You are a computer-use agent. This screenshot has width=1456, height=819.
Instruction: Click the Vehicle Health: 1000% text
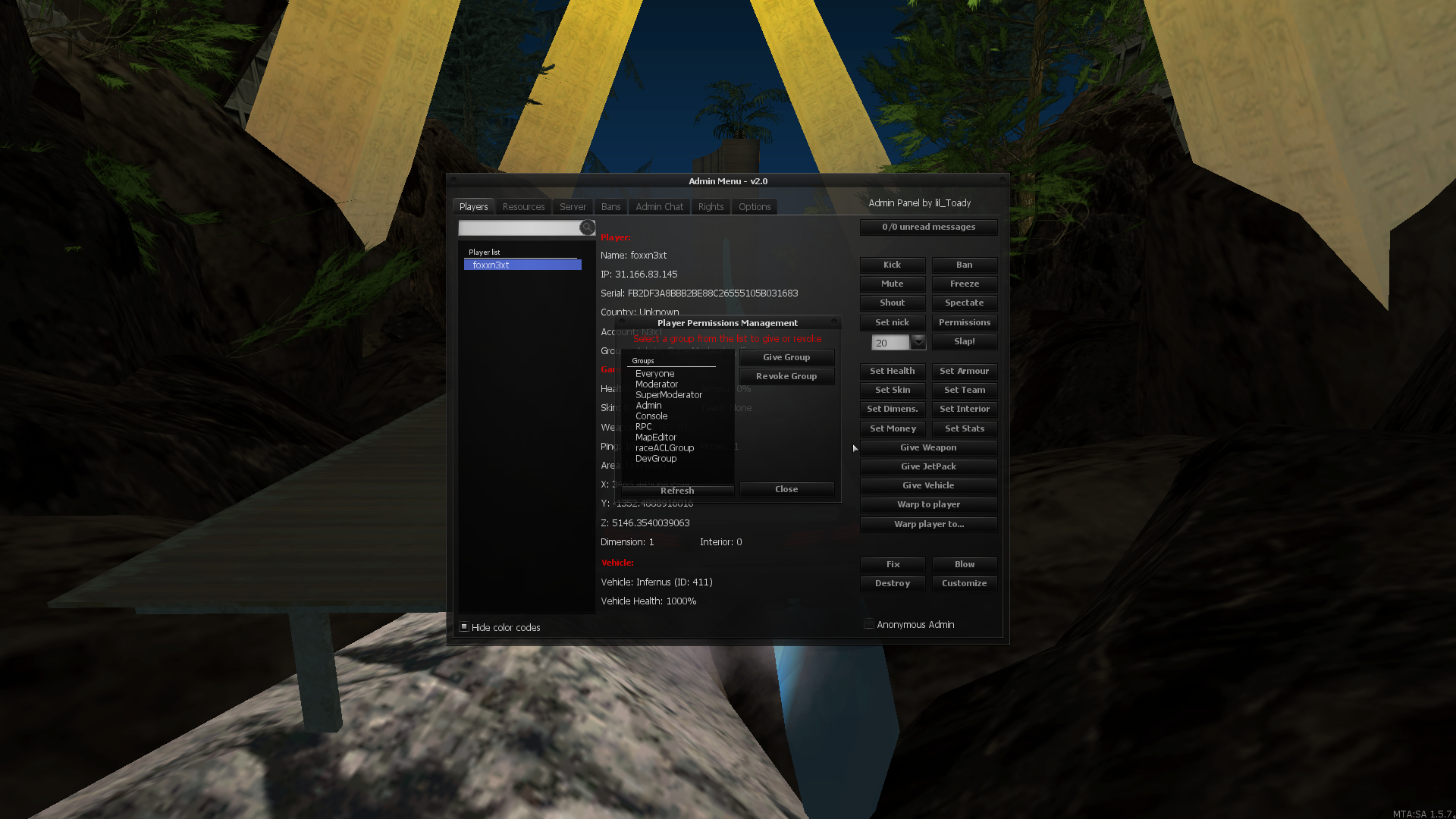648,601
